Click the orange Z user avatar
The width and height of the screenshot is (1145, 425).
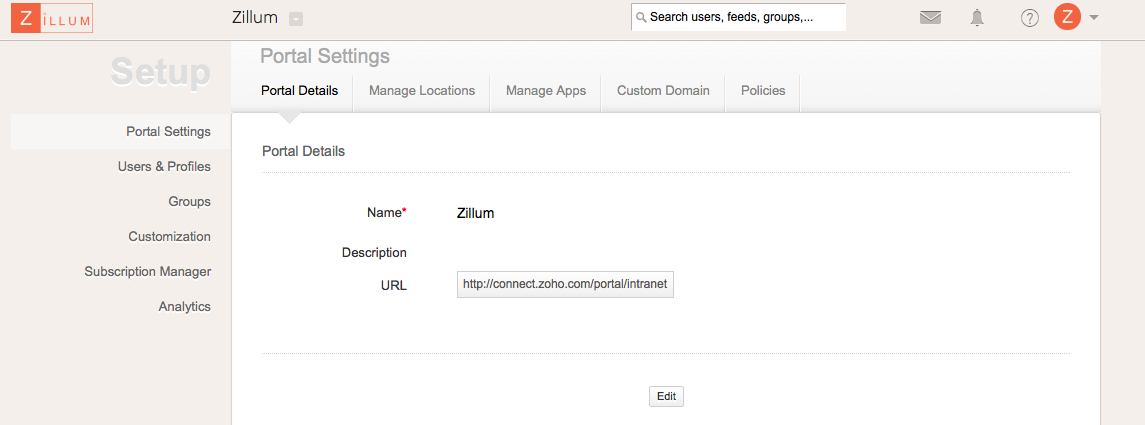pyautogui.click(x=1067, y=17)
